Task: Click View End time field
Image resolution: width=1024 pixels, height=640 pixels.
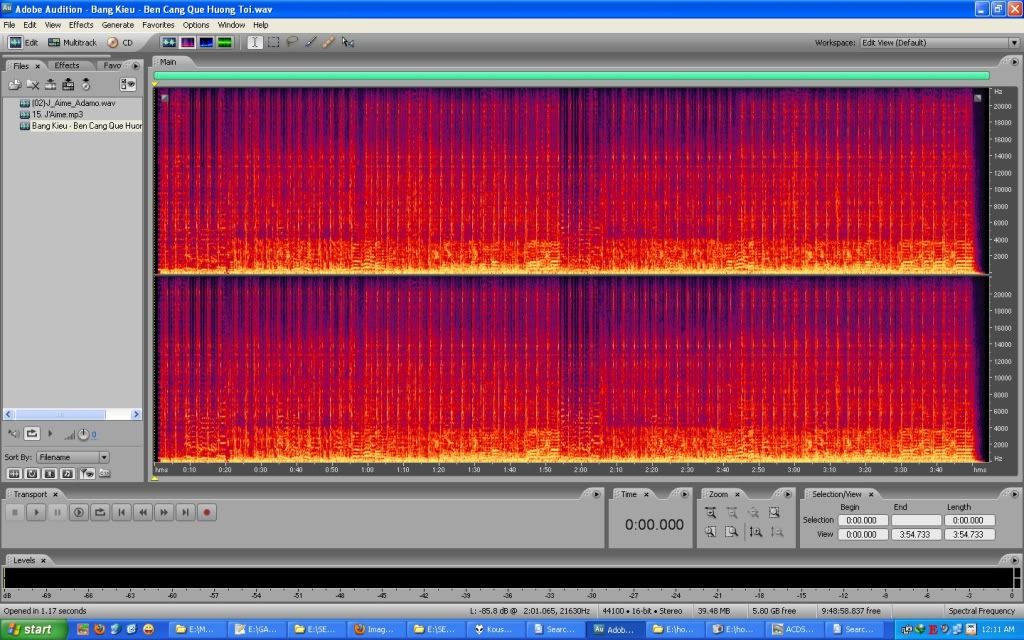Action: 916,534
